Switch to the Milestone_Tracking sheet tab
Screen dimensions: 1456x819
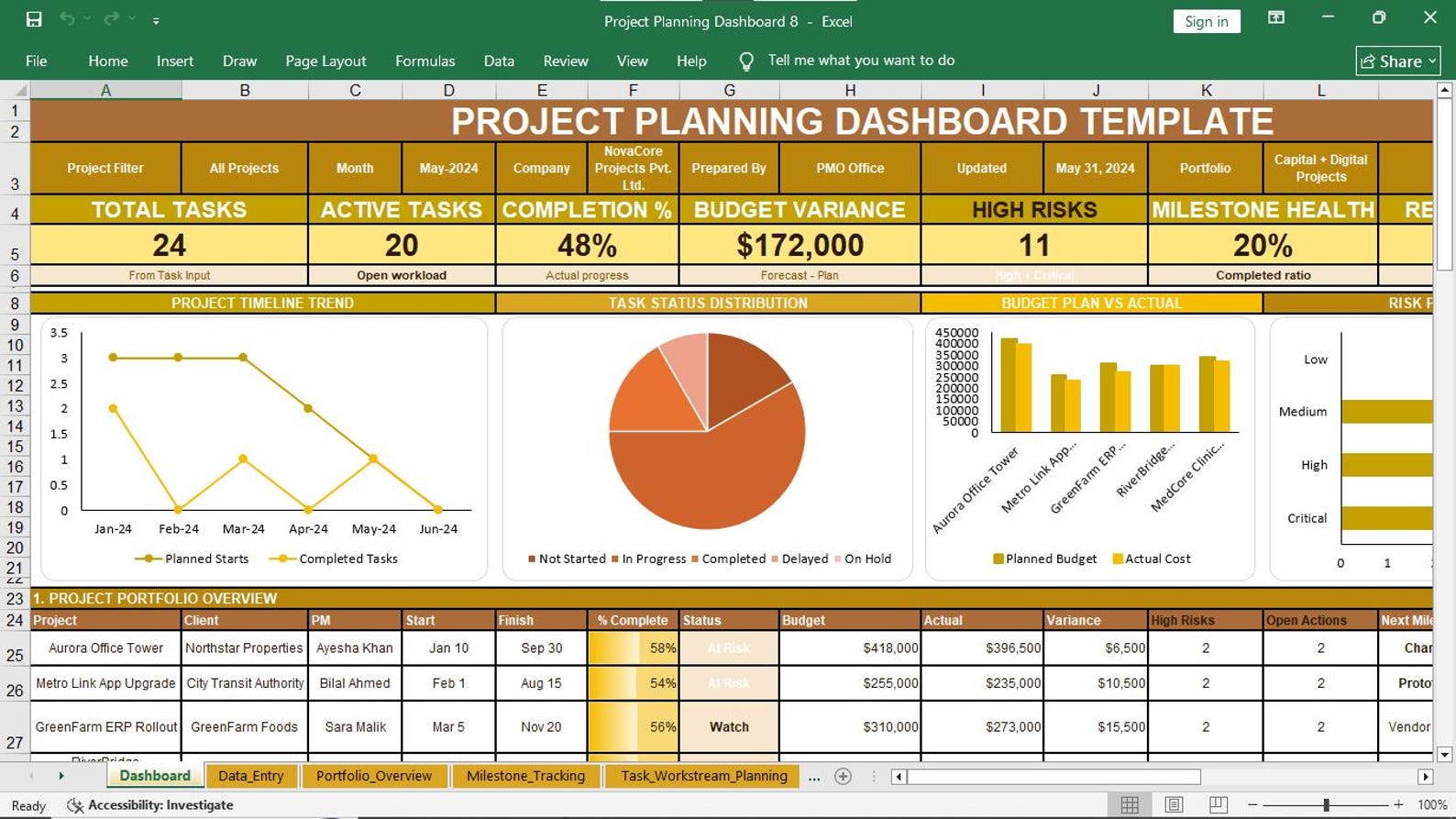coord(525,776)
